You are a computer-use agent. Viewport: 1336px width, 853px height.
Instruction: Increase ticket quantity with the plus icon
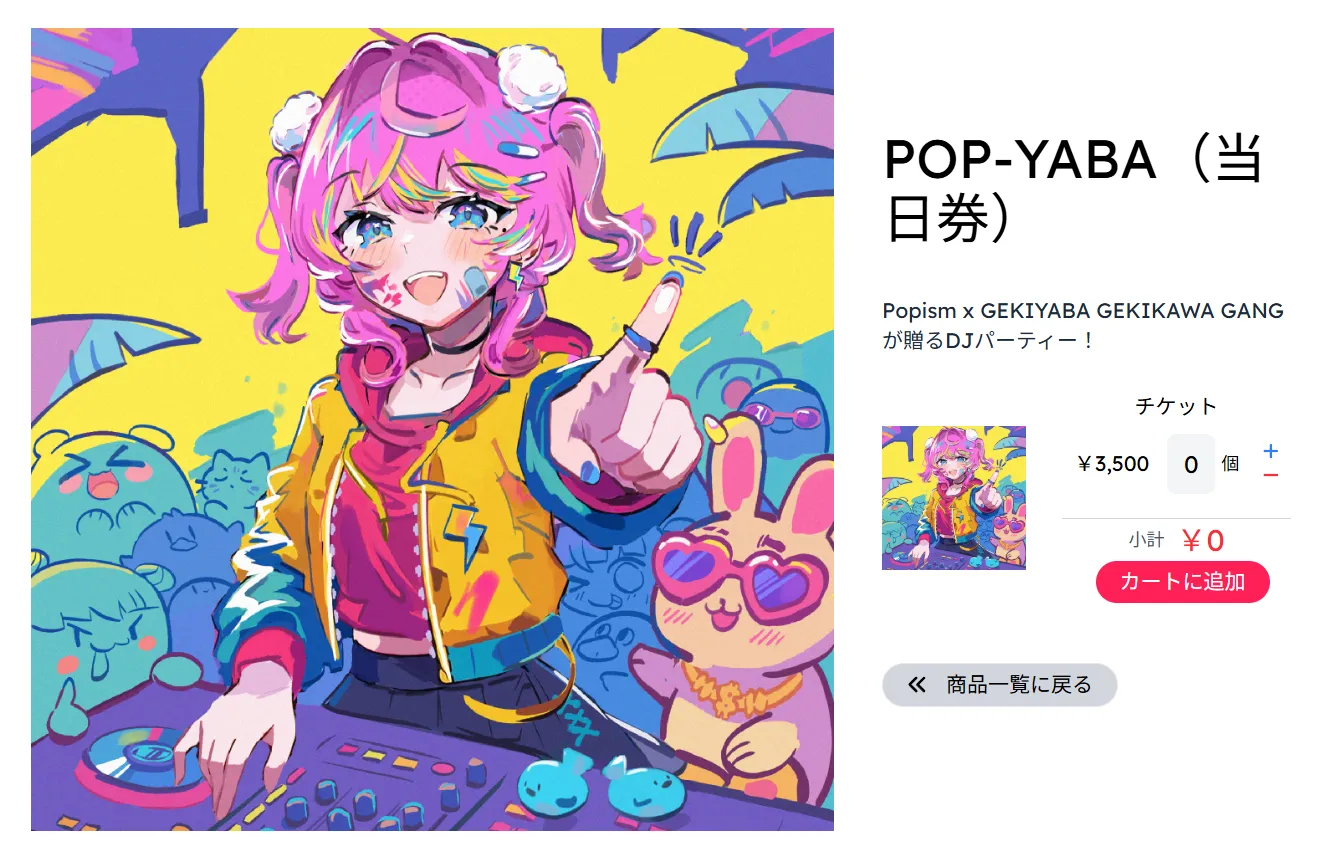1270,451
